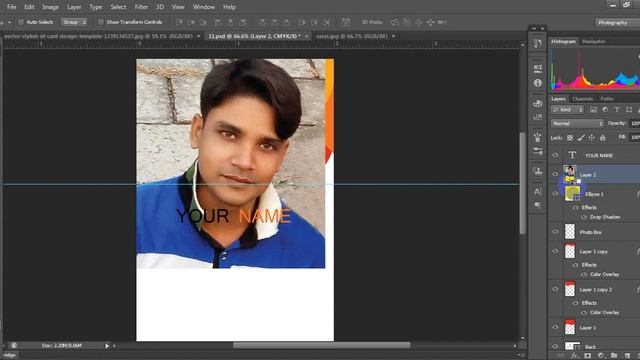Image resolution: width=640 pixels, height=360 pixels.
Task: Switch to the Paths tab
Action: (607, 99)
